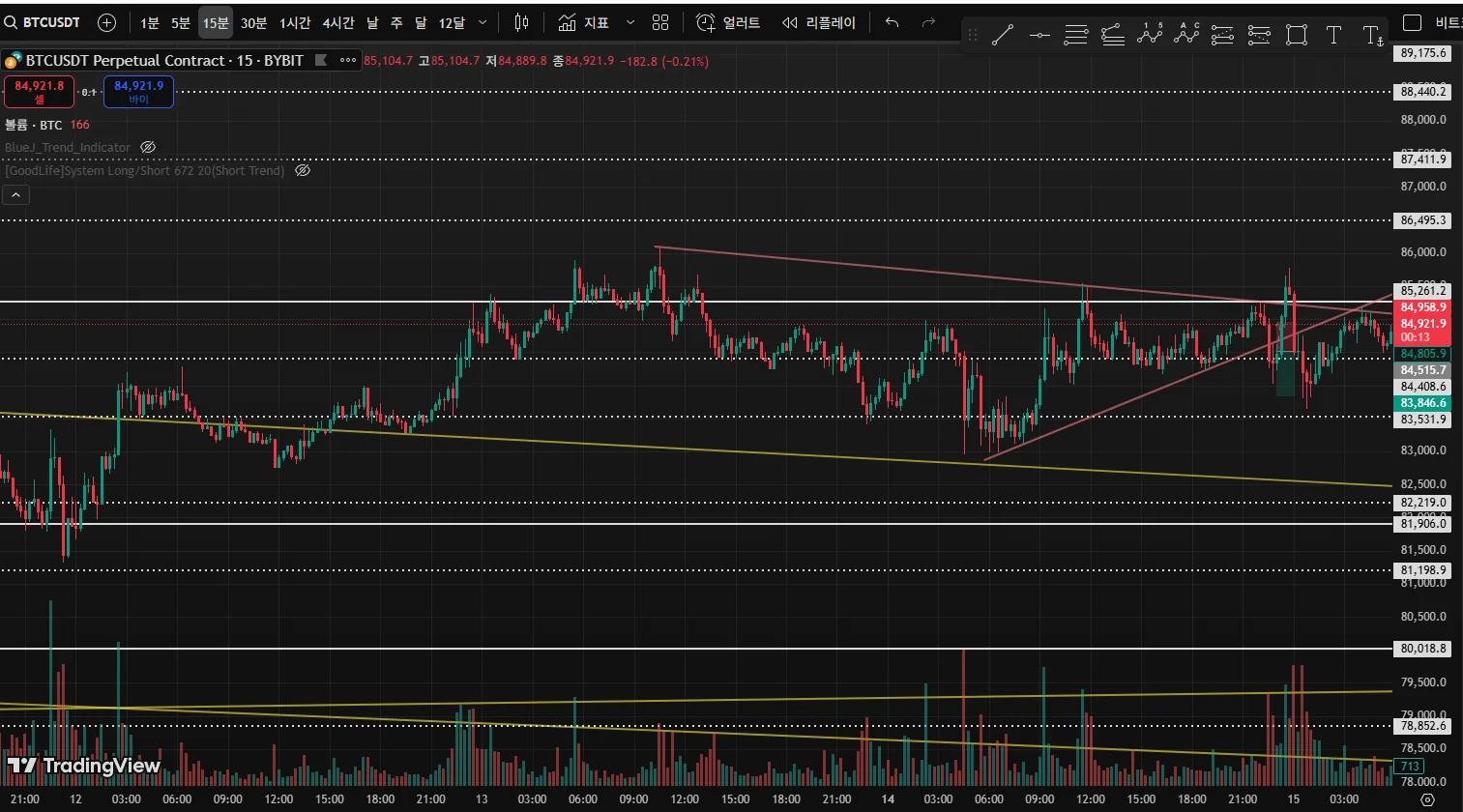Select the trend line drawing tool
Image resolution: width=1463 pixels, height=812 pixels.
point(1003,36)
